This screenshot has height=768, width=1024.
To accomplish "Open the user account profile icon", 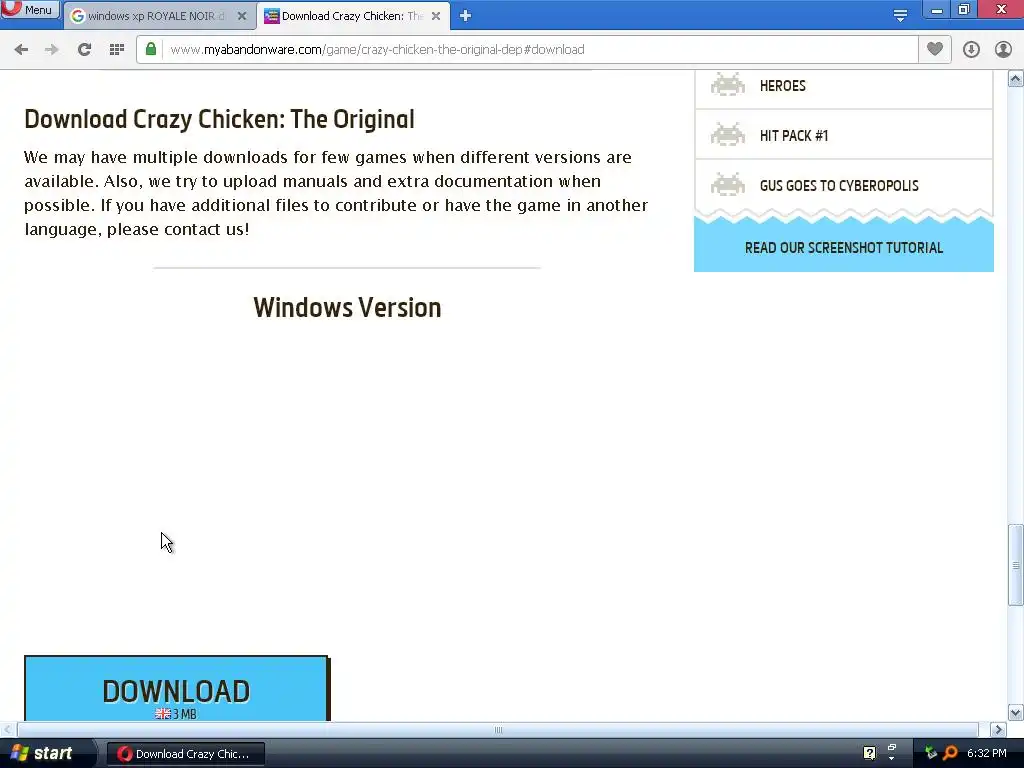I will [x=1003, y=50].
